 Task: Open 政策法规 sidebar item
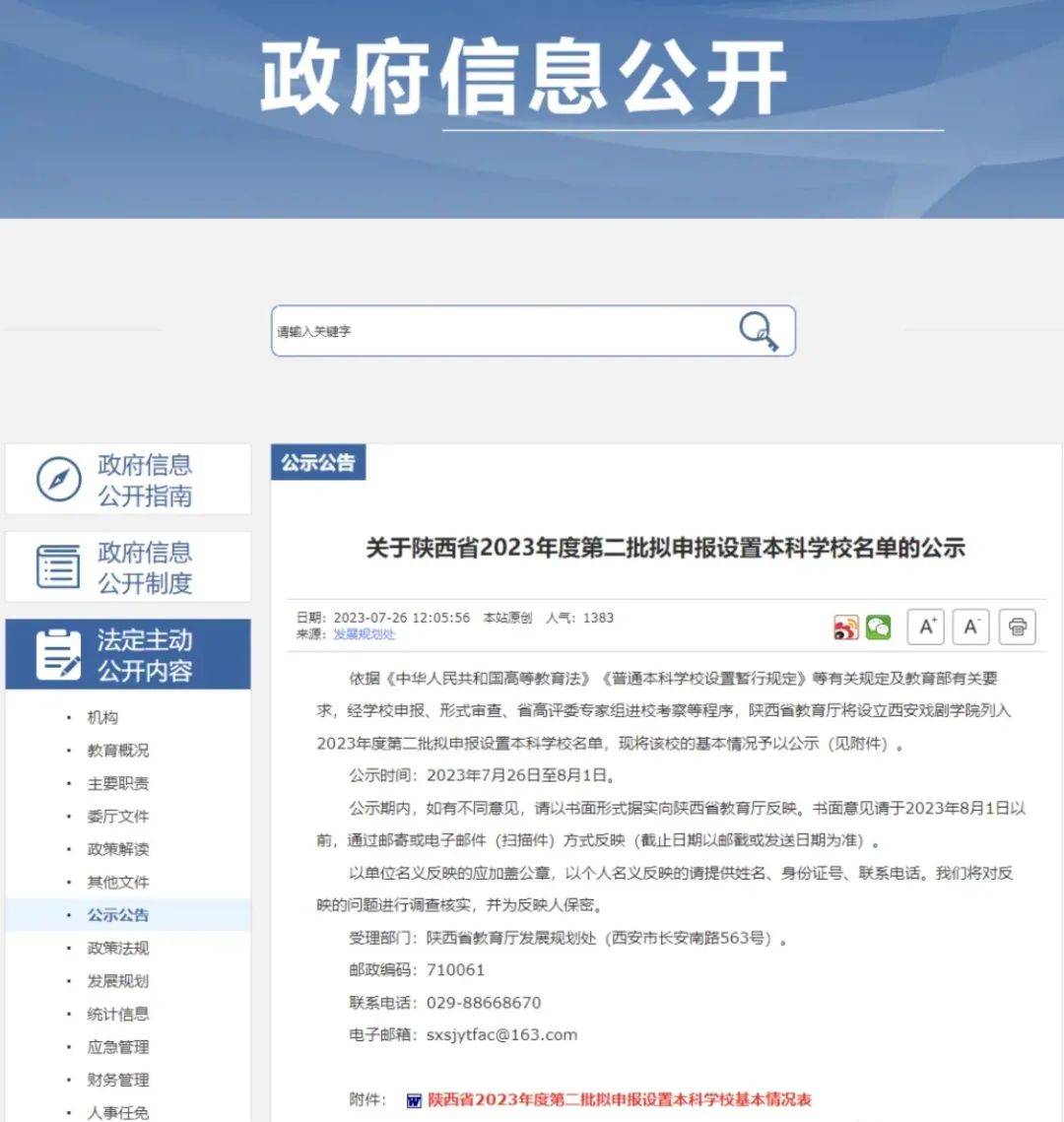pos(118,948)
